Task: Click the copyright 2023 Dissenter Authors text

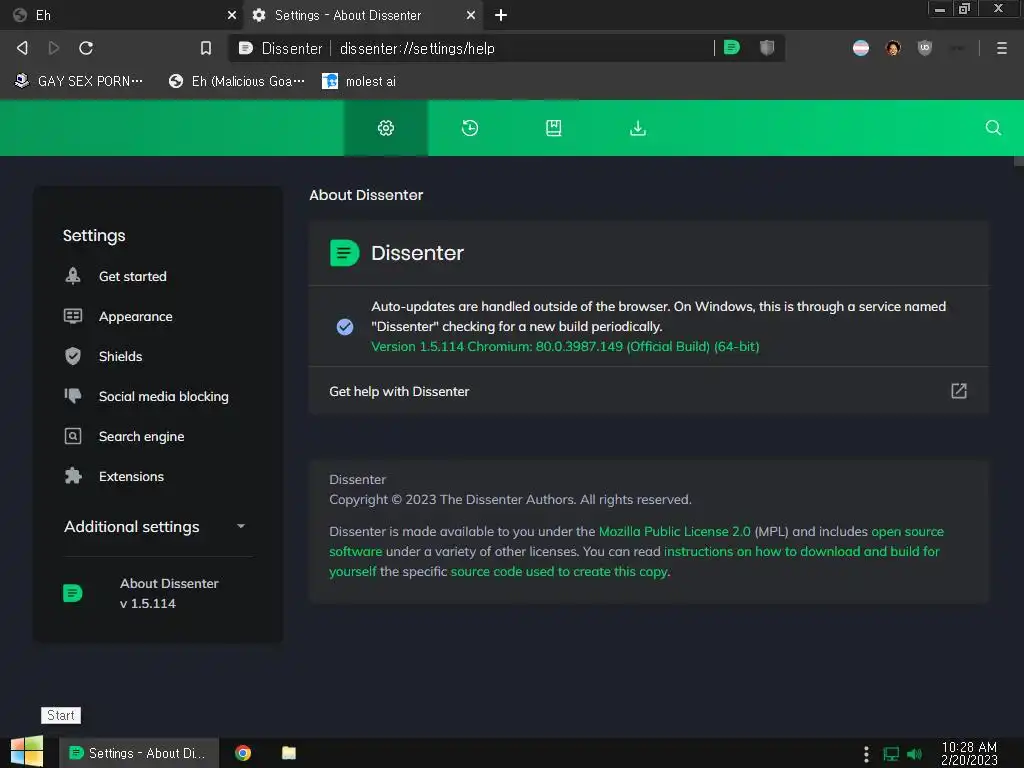Action: pyautogui.click(x=510, y=499)
